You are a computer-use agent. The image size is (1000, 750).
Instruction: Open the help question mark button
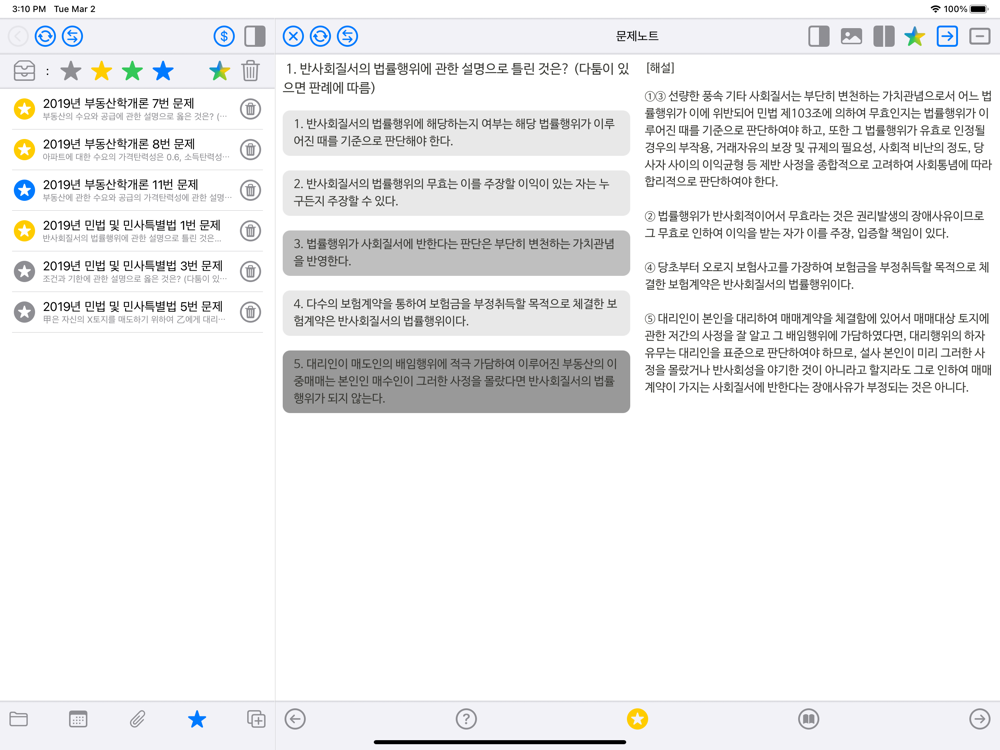pos(466,719)
